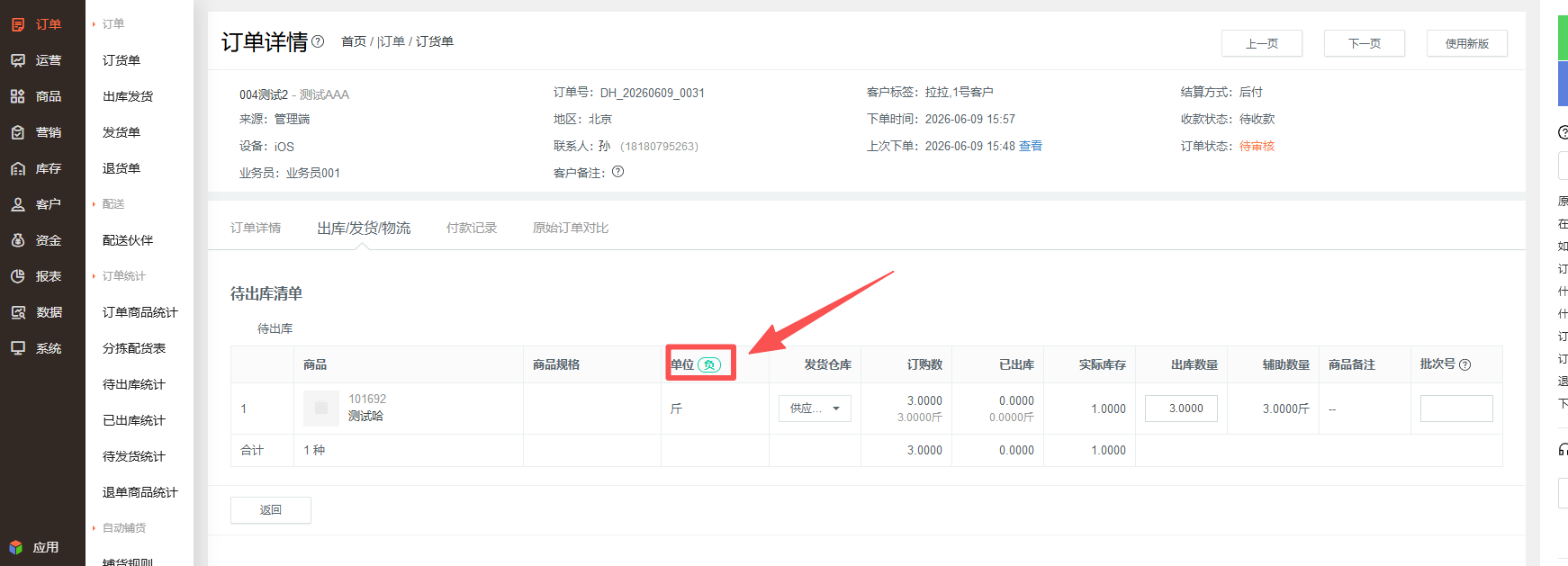Open 待发货统计 in the submenu

click(x=134, y=456)
